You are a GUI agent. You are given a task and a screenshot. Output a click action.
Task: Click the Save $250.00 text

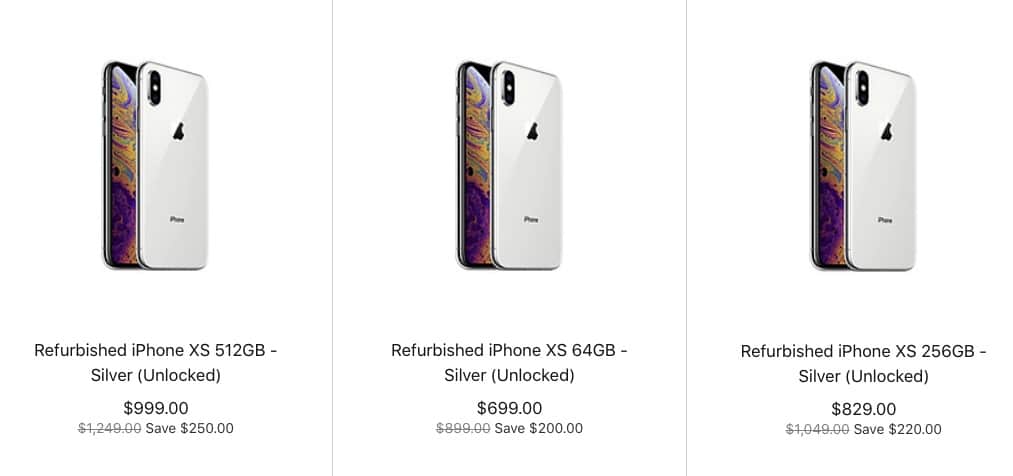(x=189, y=428)
